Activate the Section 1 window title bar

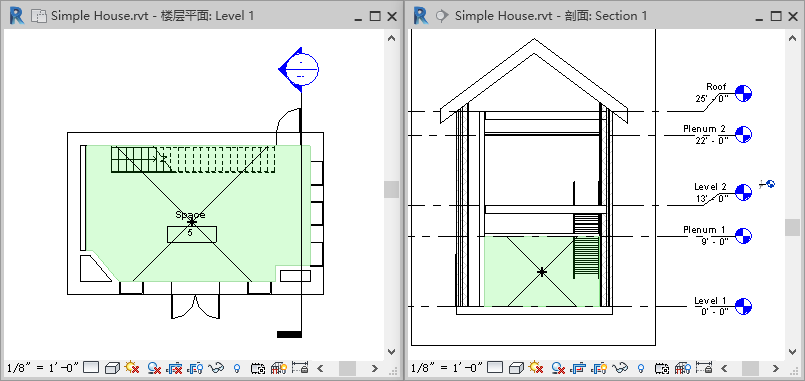pyautogui.click(x=551, y=16)
